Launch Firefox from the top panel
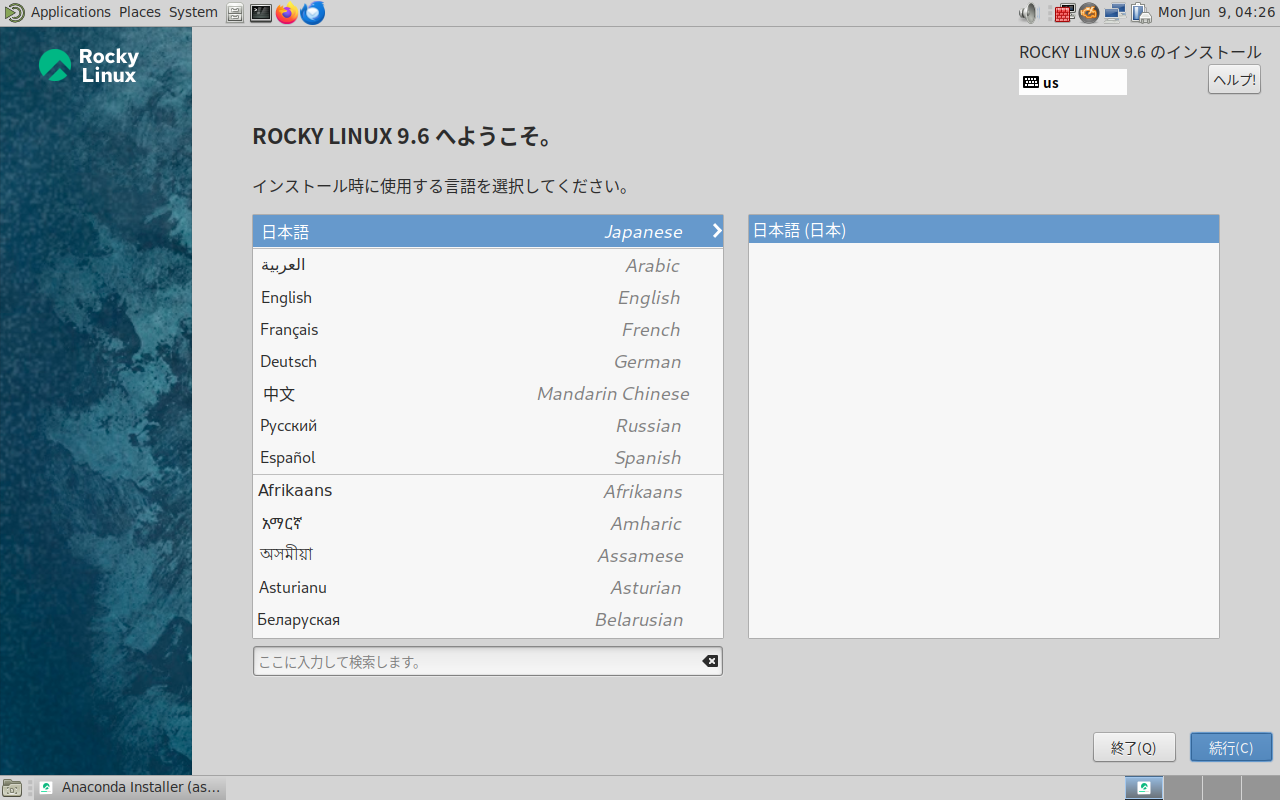Image resolution: width=1280 pixels, height=800 pixels. click(x=287, y=13)
